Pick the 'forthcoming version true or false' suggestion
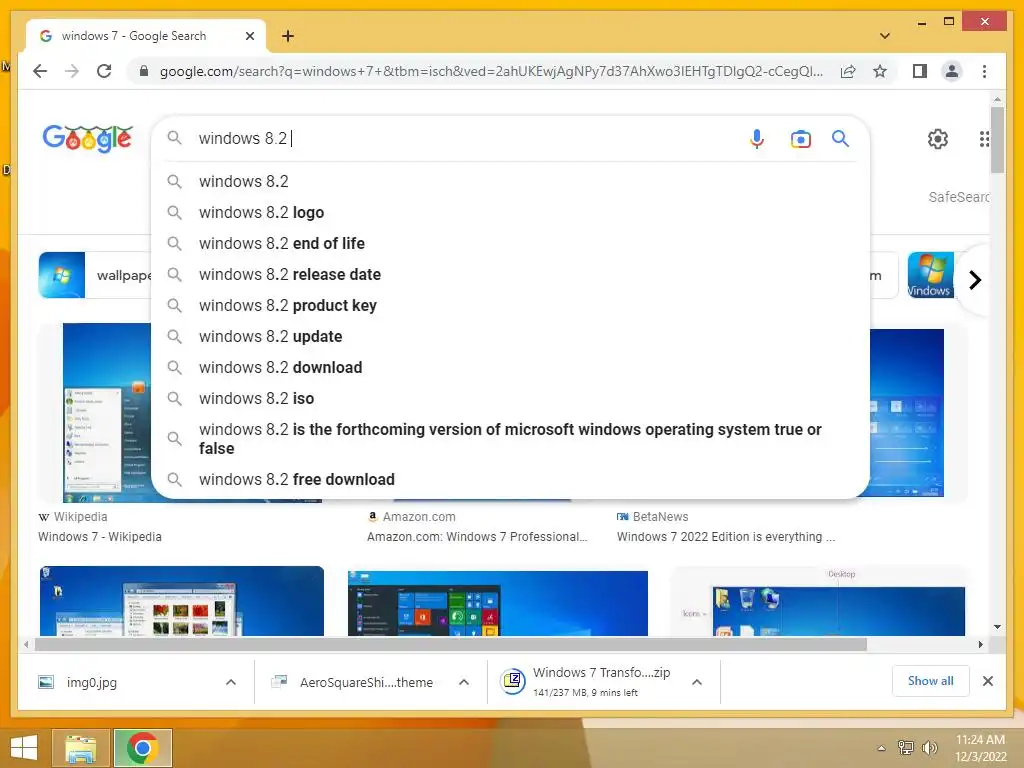This screenshot has height=768, width=1024. click(x=510, y=439)
